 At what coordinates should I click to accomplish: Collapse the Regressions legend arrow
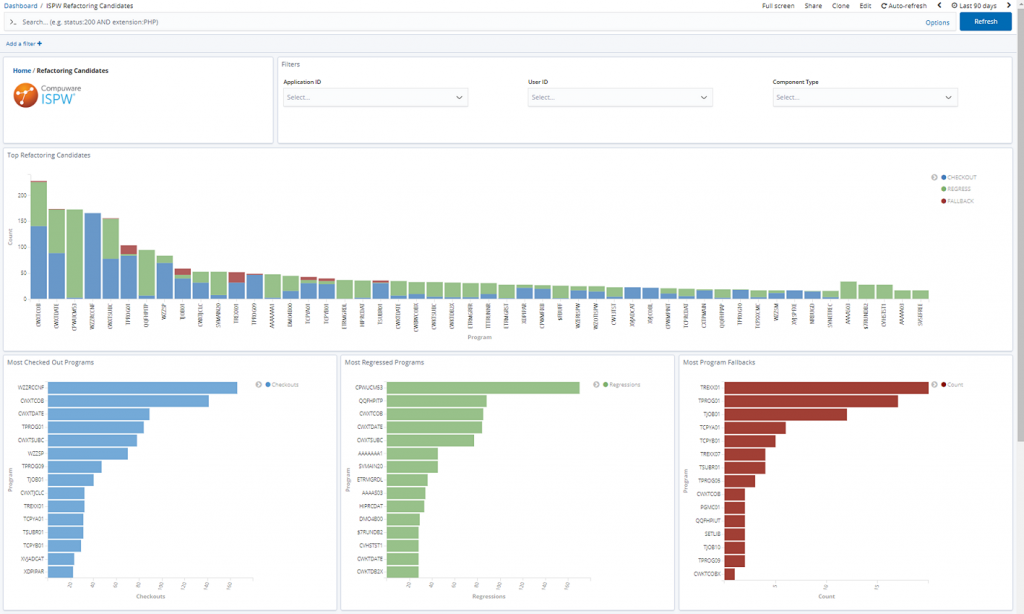tap(596, 385)
